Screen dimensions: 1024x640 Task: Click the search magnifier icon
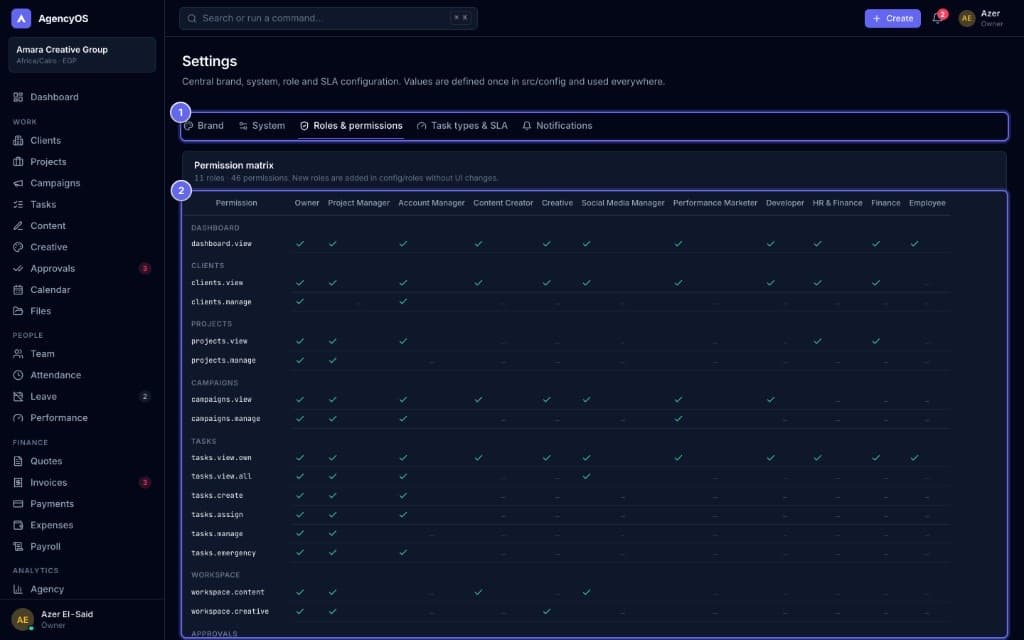pyautogui.click(x=192, y=18)
